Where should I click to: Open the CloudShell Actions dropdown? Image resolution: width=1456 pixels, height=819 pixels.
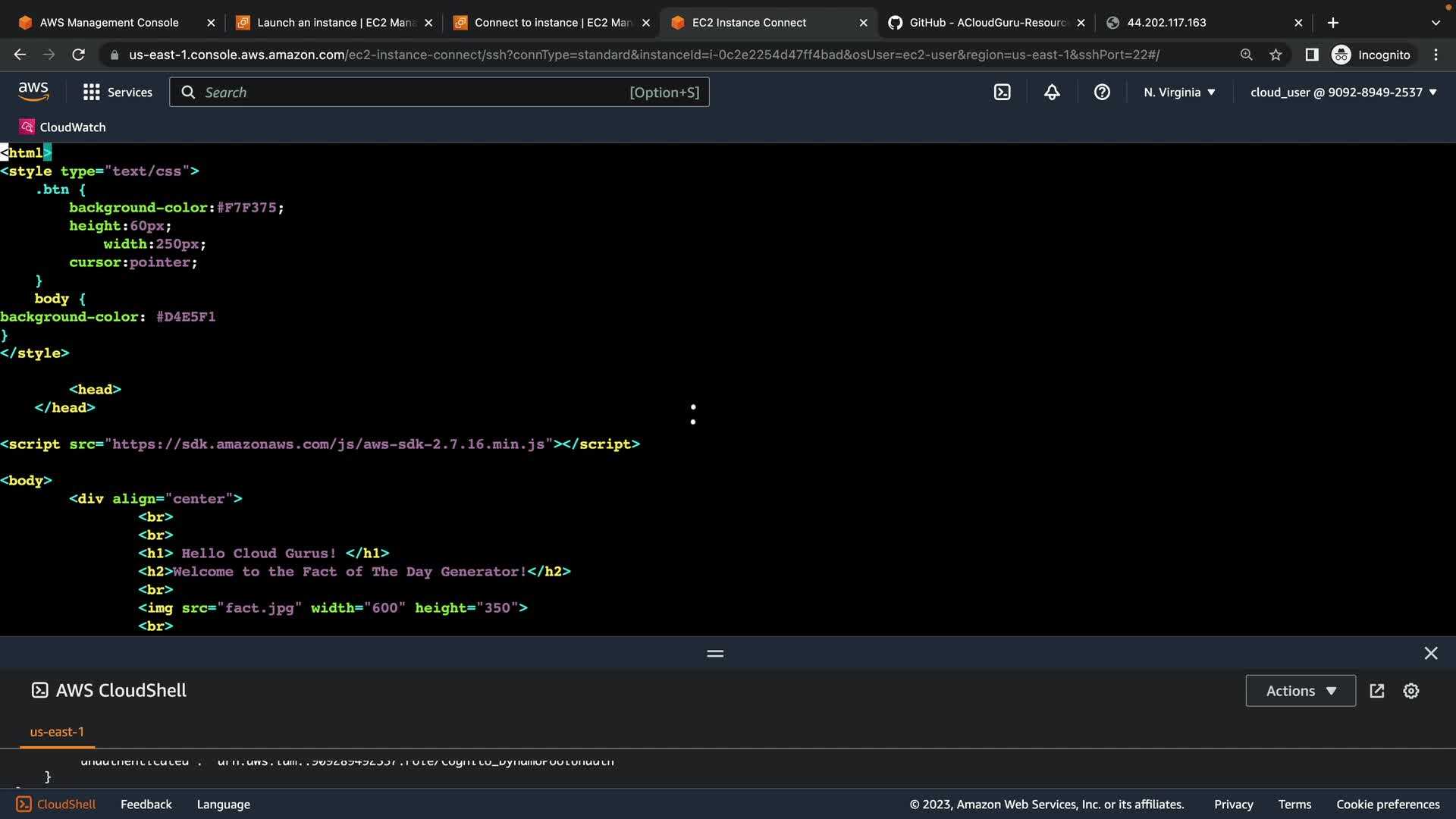point(1300,691)
